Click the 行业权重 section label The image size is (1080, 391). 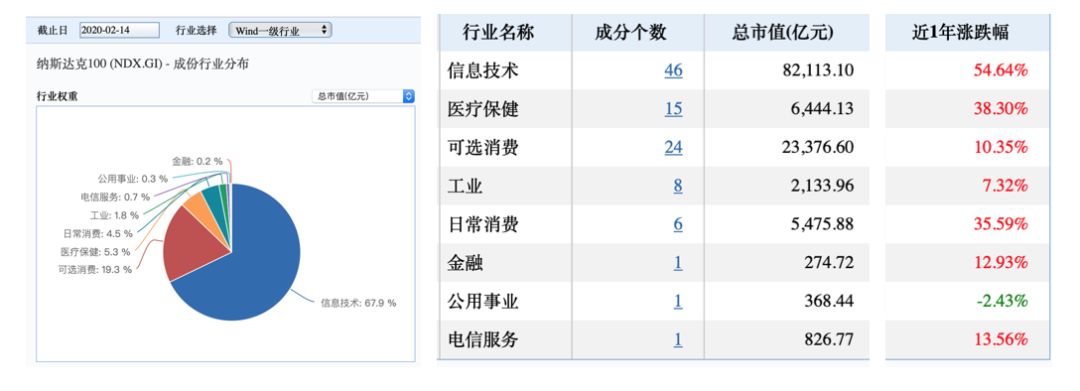tap(57, 96)
